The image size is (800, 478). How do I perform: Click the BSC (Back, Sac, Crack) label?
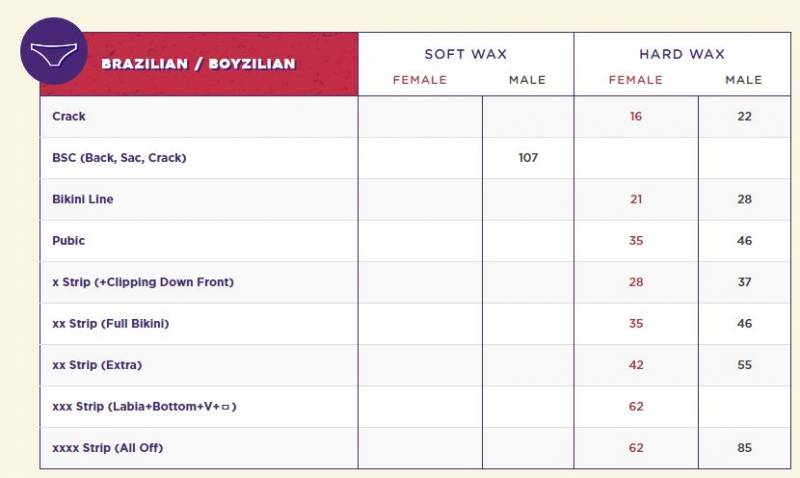[119, 158]
